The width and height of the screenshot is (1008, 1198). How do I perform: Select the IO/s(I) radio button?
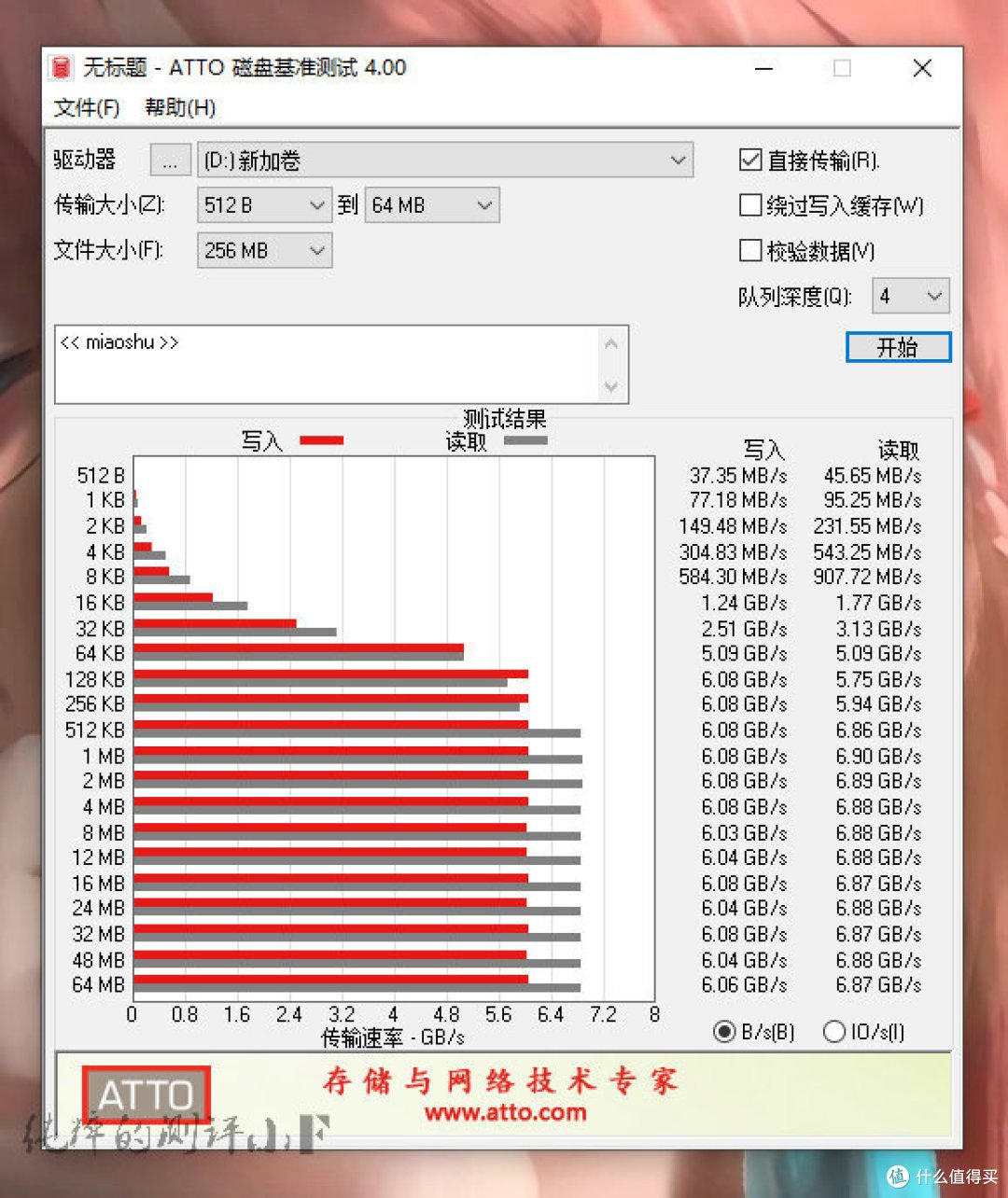coord(833,1032)
